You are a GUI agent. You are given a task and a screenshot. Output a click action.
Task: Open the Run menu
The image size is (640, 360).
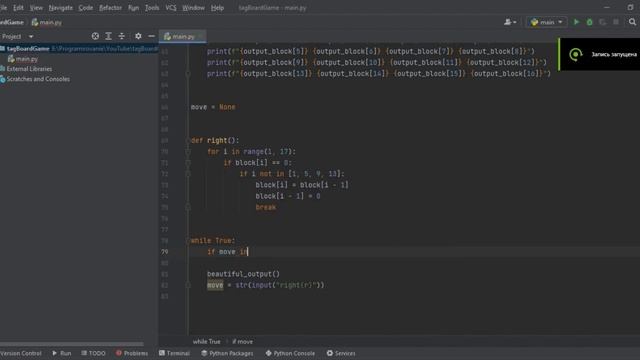click(x=133, y=7)
